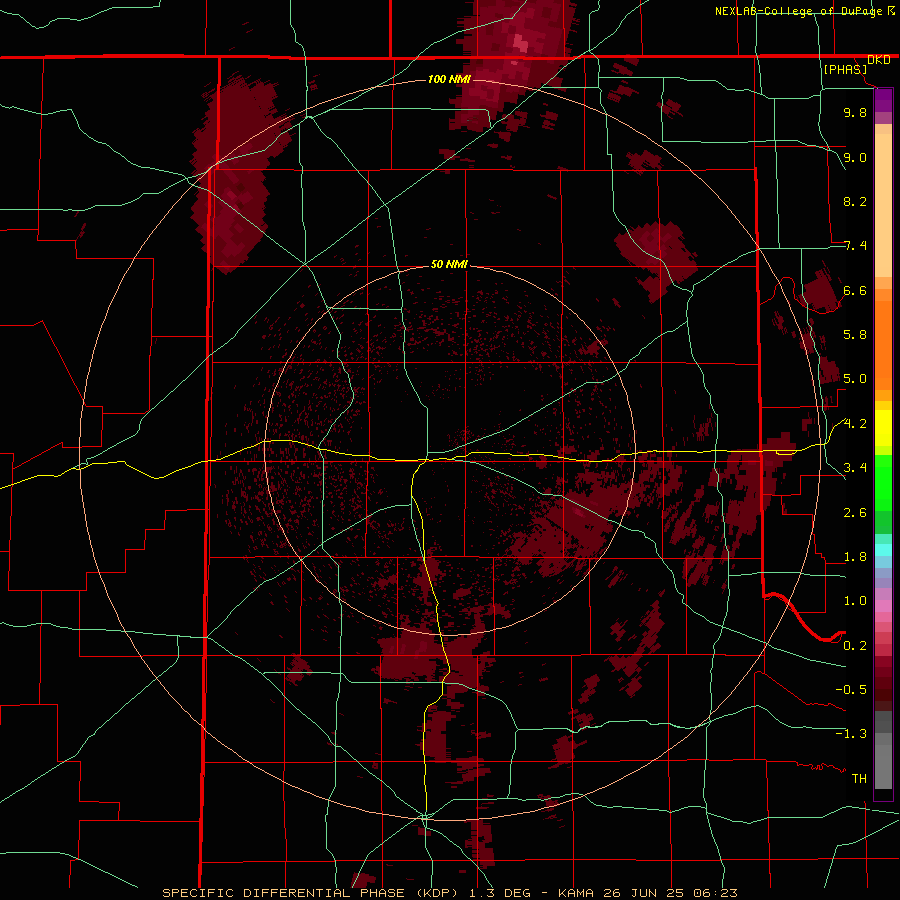Image resolution: width=900 pixels, height=900 pixels.
Task: Click the NEXLAB-College of DuPage credit text
Action: (x=800, y=11)
